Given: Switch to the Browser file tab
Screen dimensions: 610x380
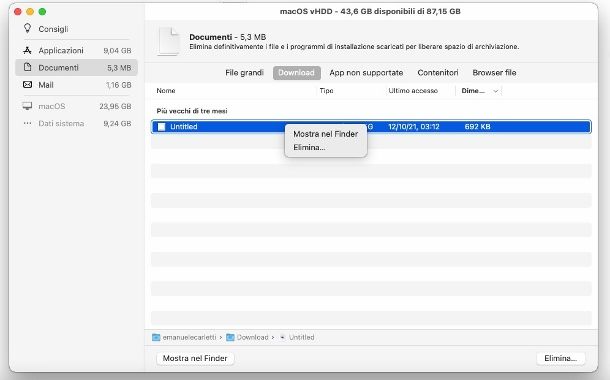Looking at the screenshot, I should (x=494, y=73).
